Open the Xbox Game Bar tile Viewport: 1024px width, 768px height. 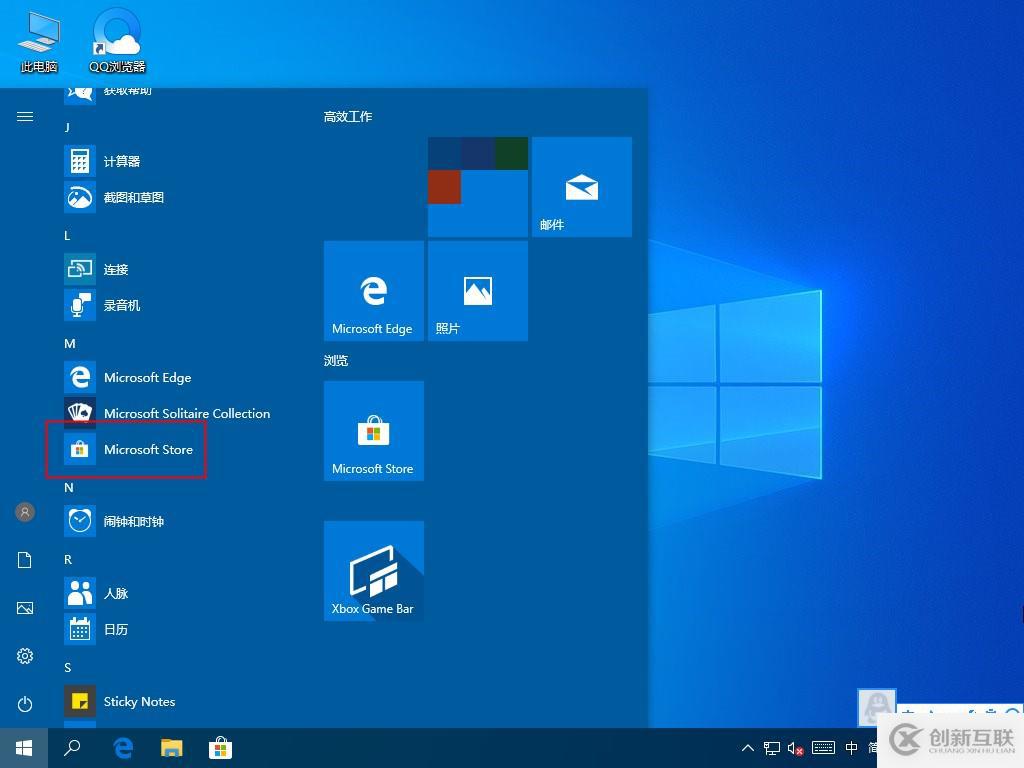click(374, 571)
